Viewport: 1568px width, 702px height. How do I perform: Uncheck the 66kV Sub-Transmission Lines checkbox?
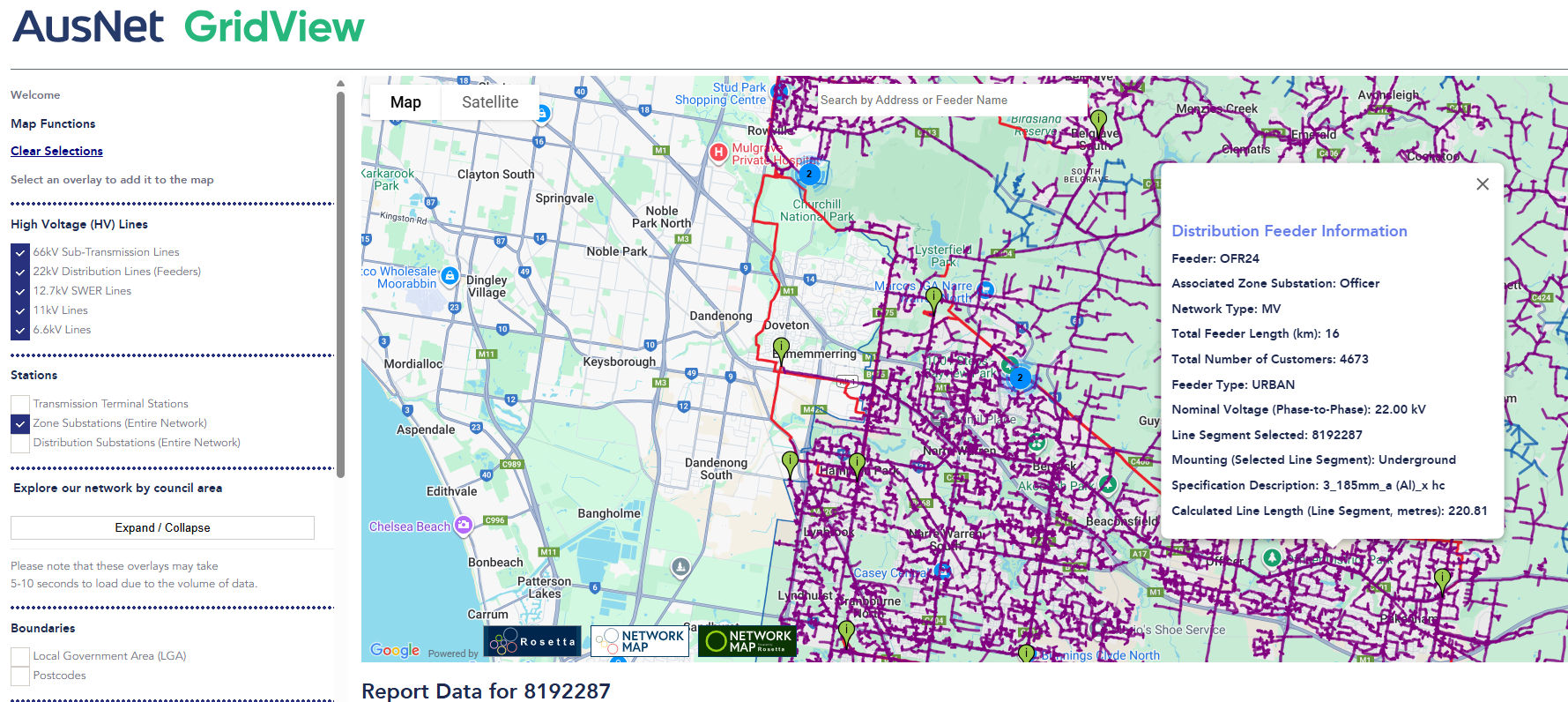pos(20,252)
